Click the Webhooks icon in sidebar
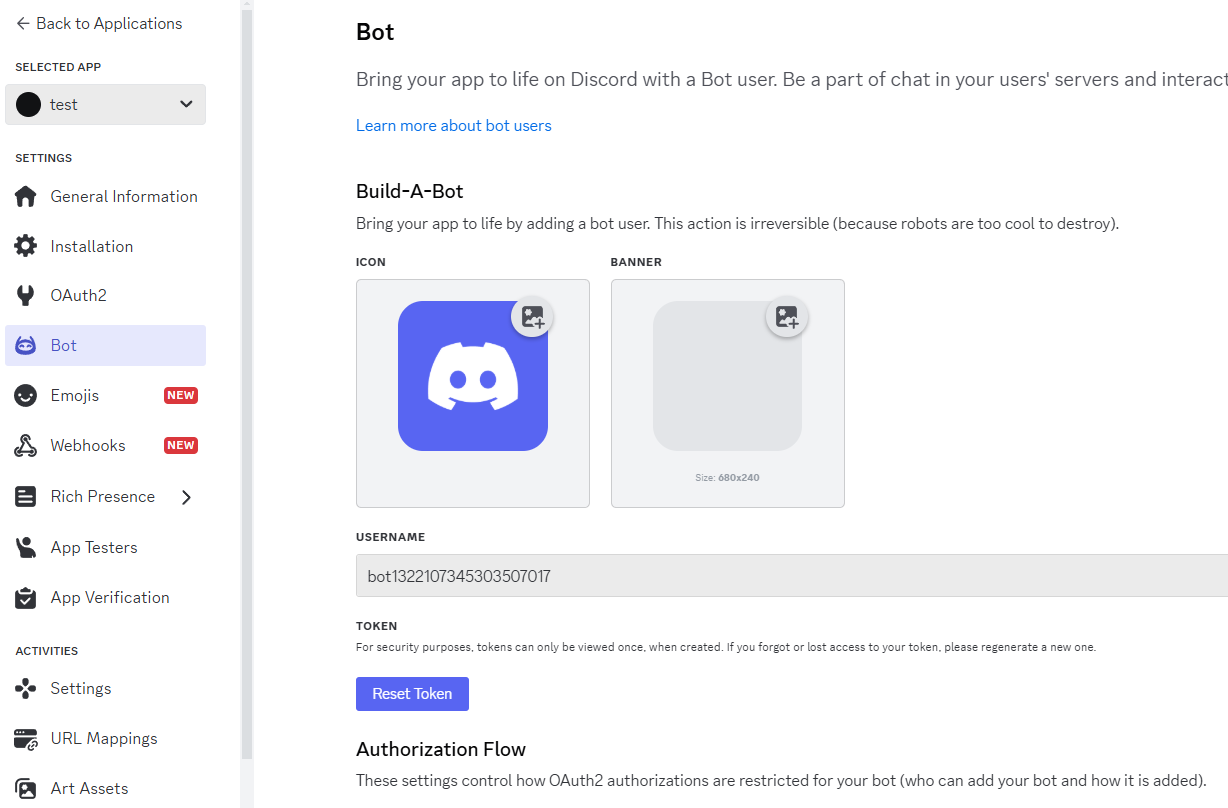 (x=26, y=446)
